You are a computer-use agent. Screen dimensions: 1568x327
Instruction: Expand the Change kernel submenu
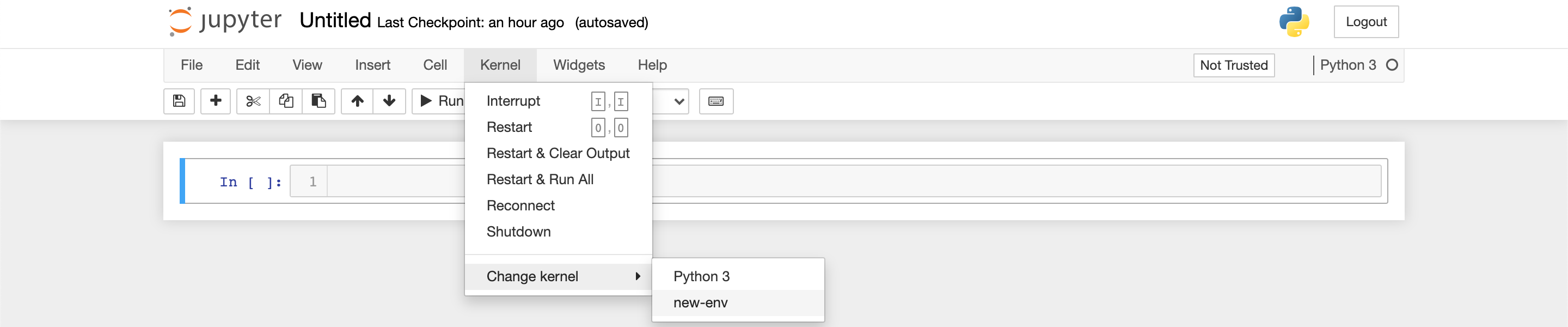[558, 276]
